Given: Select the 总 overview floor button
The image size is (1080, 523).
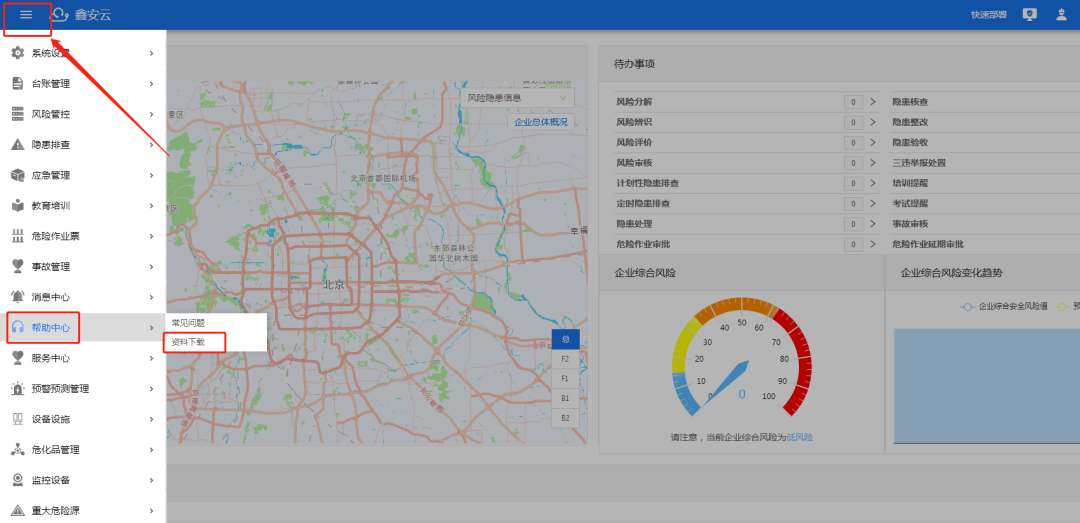Looking at the screenshot, I should point(565,339).
